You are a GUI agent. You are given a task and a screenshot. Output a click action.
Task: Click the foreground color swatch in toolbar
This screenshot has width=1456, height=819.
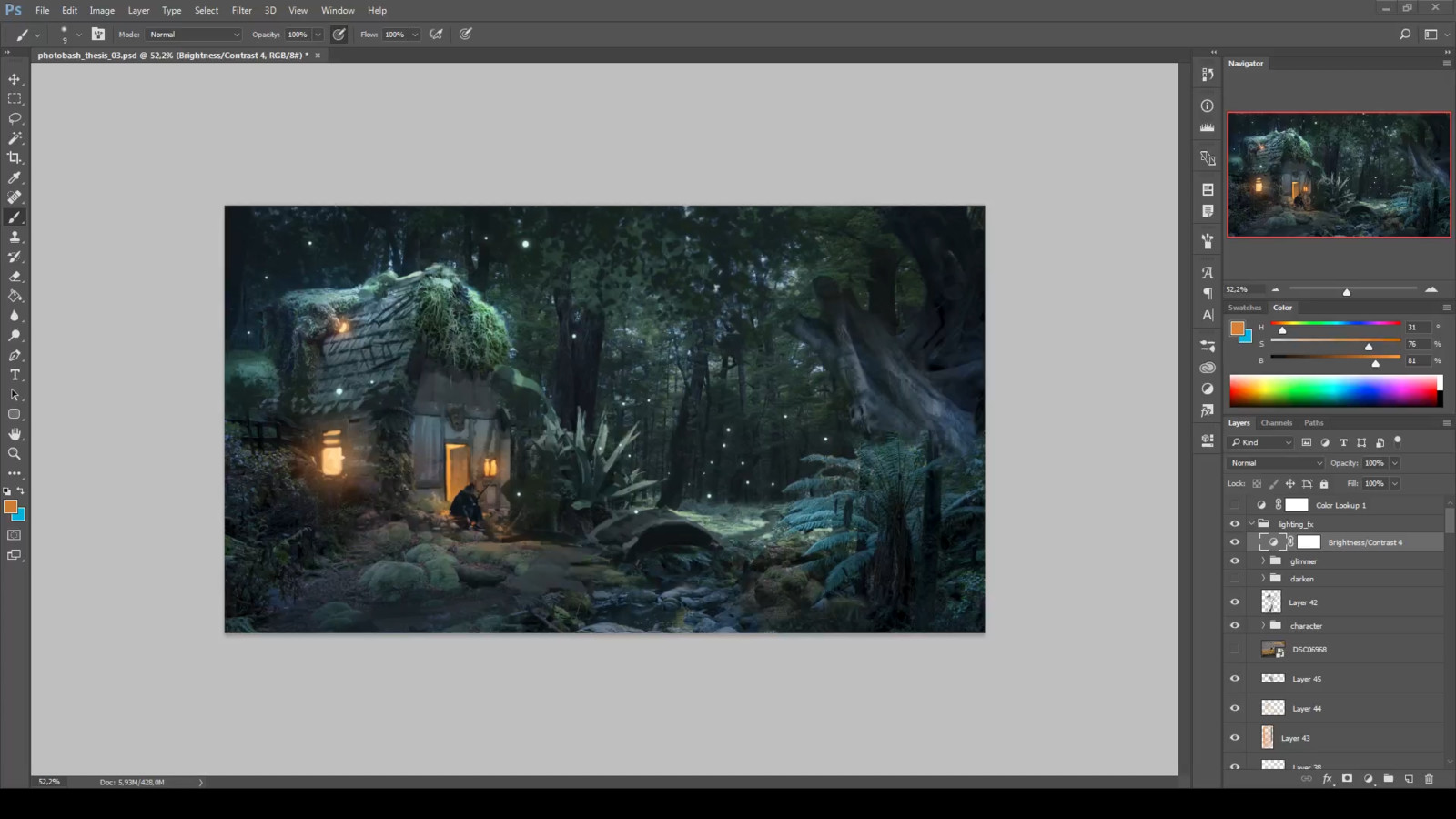[x=10, y=506]
